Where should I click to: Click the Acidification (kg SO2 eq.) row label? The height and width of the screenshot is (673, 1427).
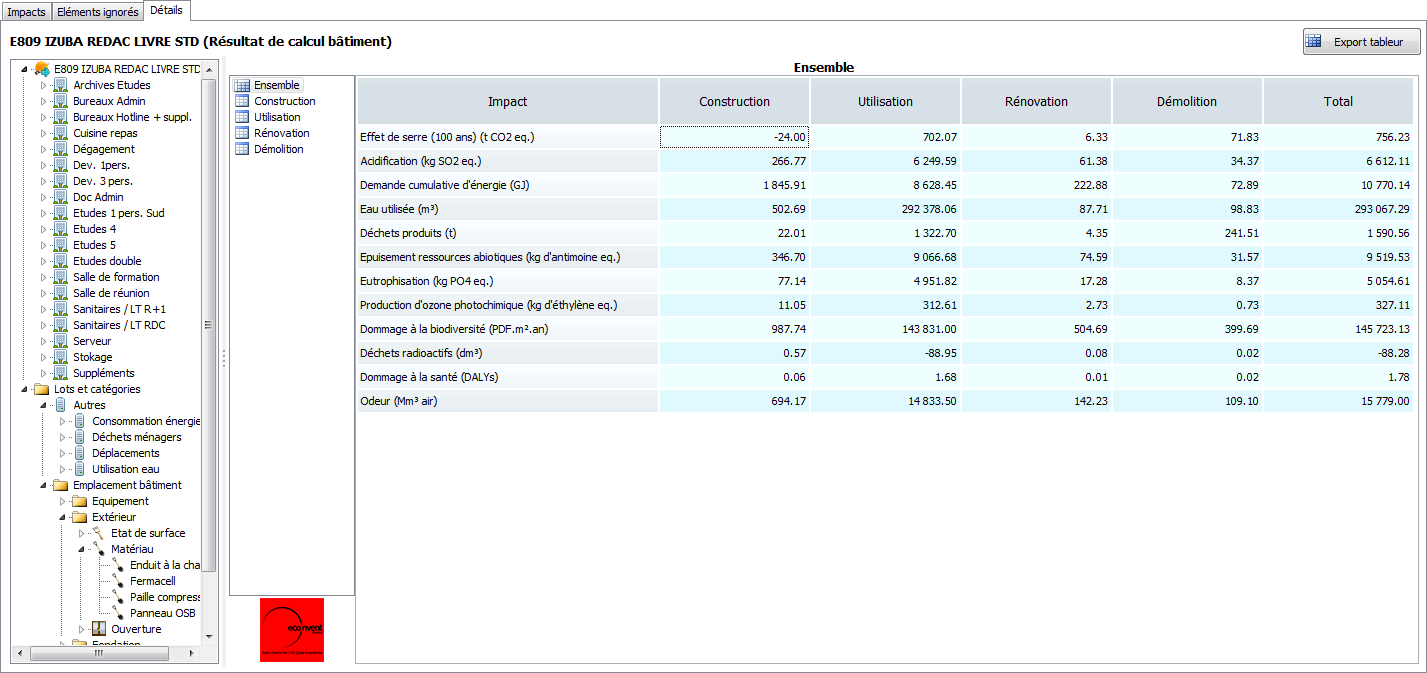508,161
